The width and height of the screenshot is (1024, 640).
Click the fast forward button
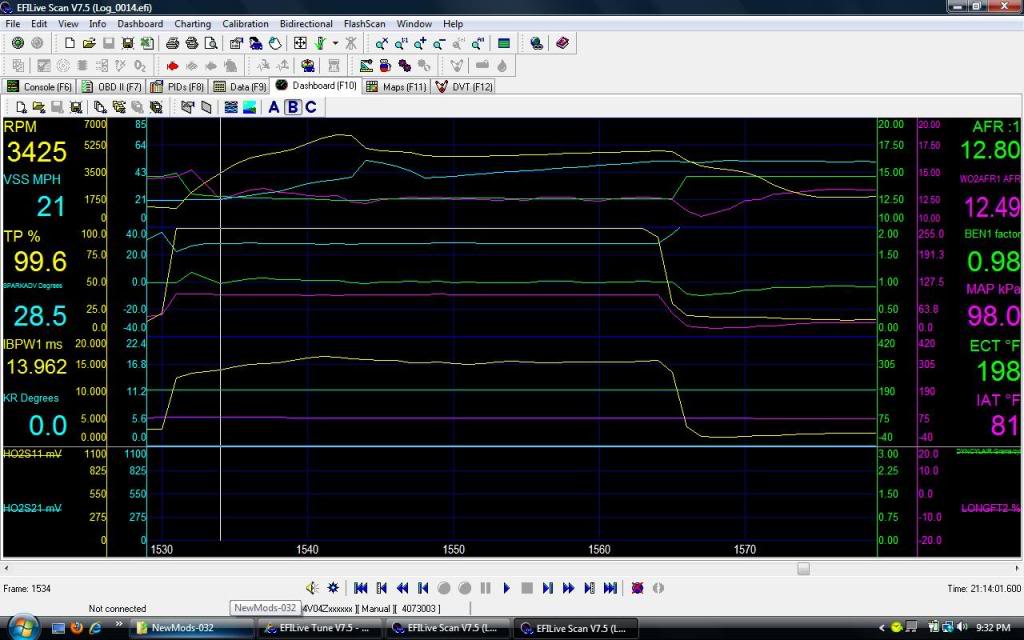[569, 588]
